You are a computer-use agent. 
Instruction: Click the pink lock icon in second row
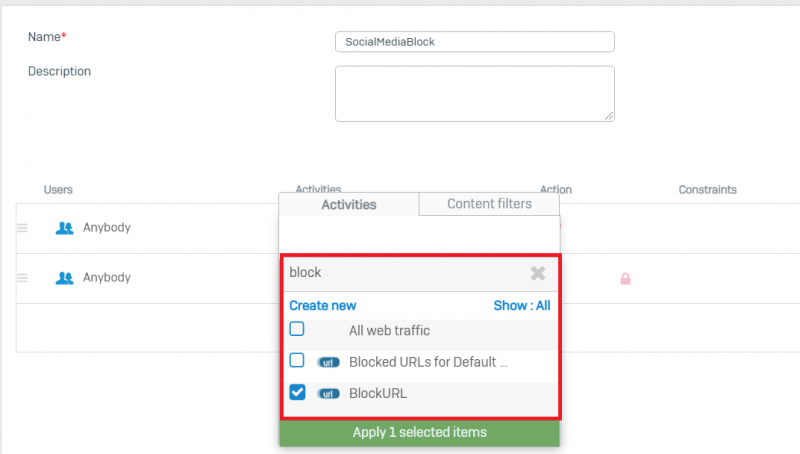[625, 279]
